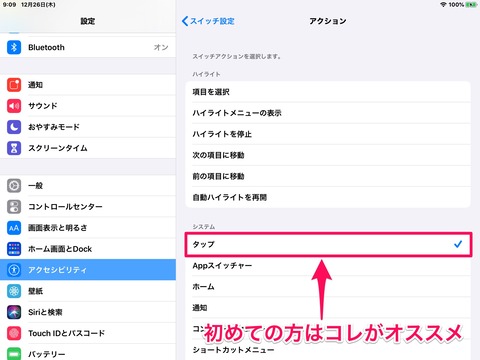Viewport: 480px width, 360px height.
Task: Open バッテリー settings row
Action: 88,353
